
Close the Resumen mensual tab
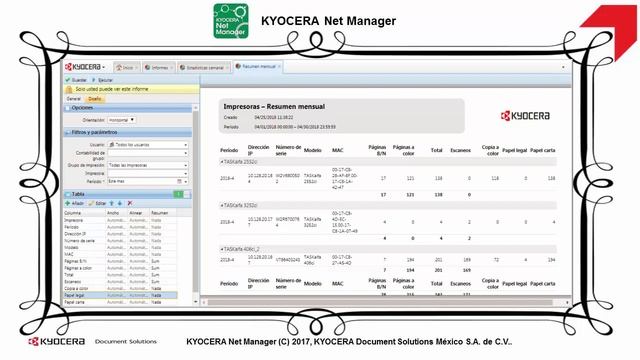pos(280,67)
